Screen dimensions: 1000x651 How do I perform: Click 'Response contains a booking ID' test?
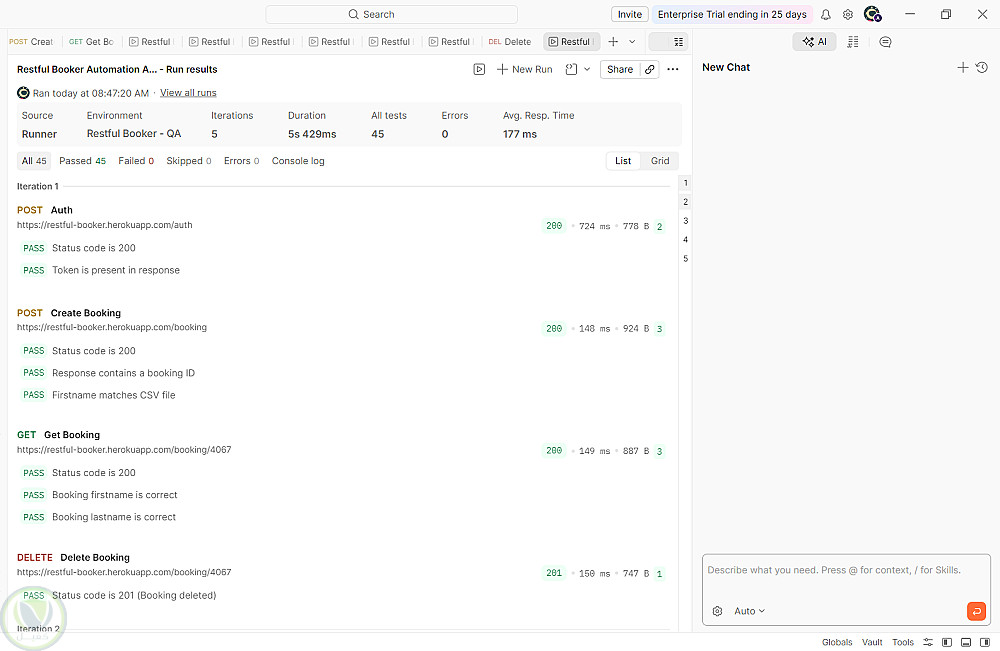click(124, 373)
